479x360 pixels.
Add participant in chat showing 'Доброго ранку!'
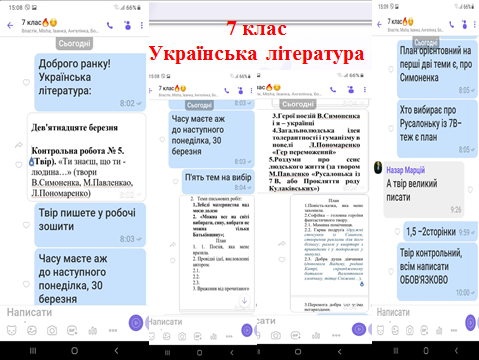click(127, 25)
